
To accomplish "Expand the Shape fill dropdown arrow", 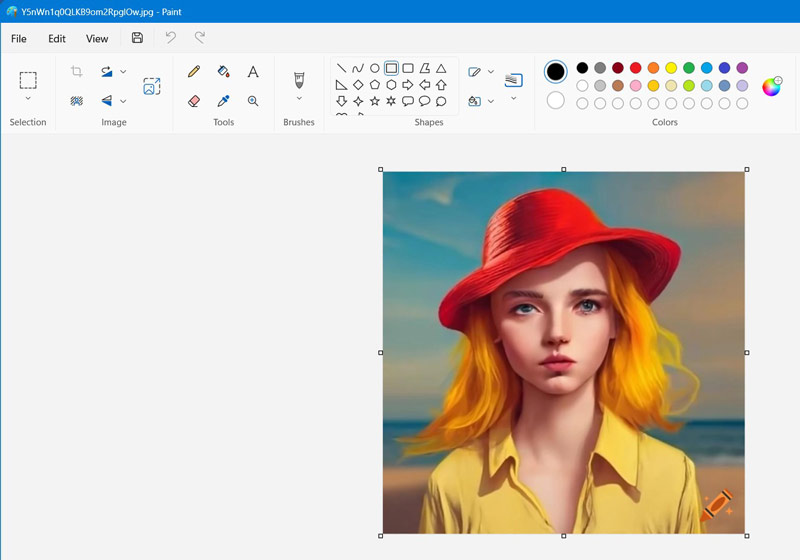I will click(491, 101).
